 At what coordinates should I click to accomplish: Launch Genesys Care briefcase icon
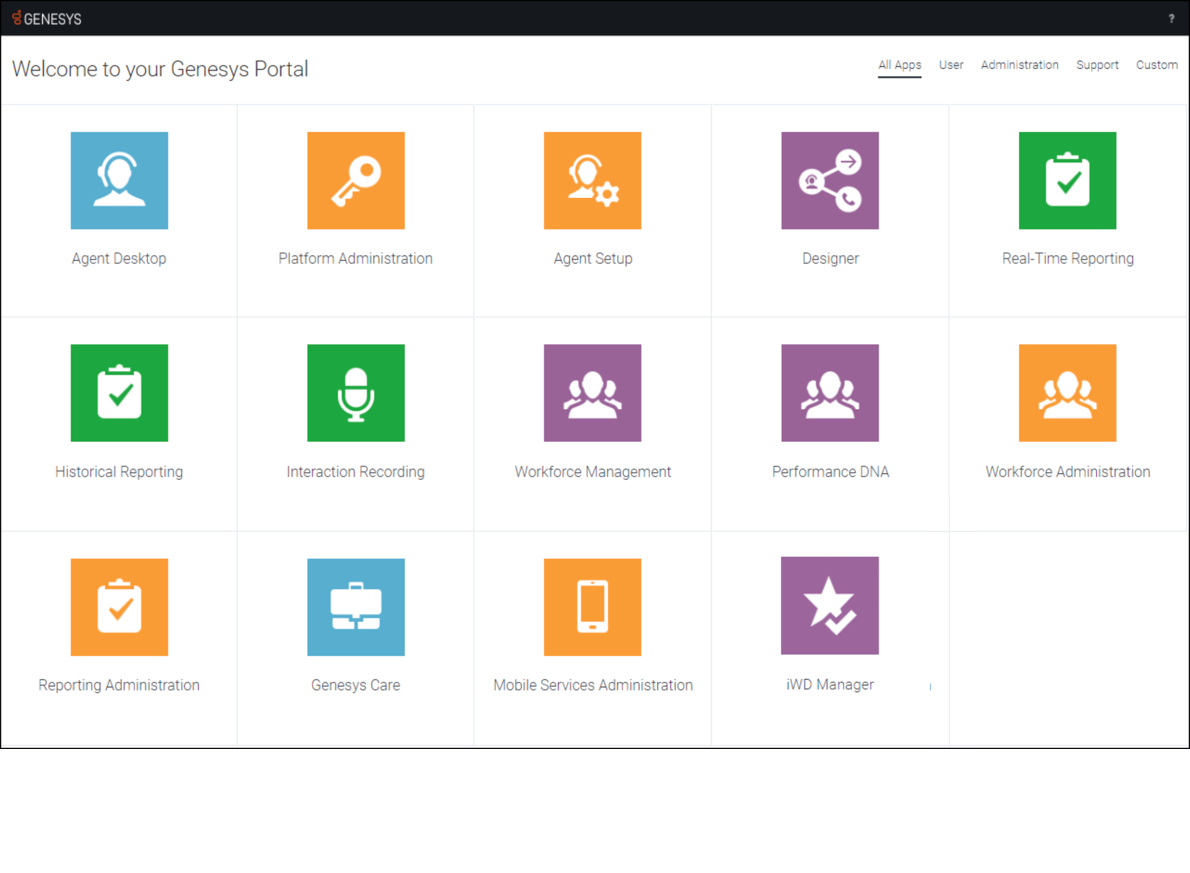coord(356,607)
